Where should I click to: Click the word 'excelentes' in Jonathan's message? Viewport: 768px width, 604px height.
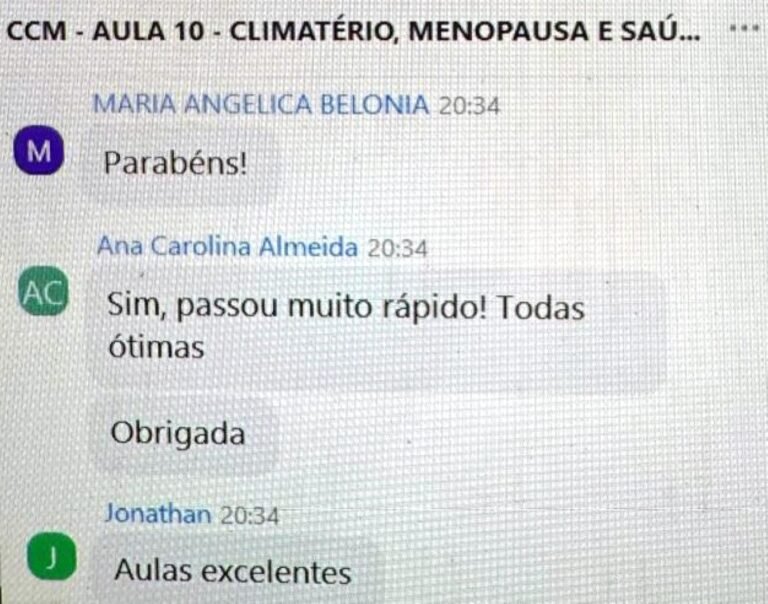[x=276, y=572]
